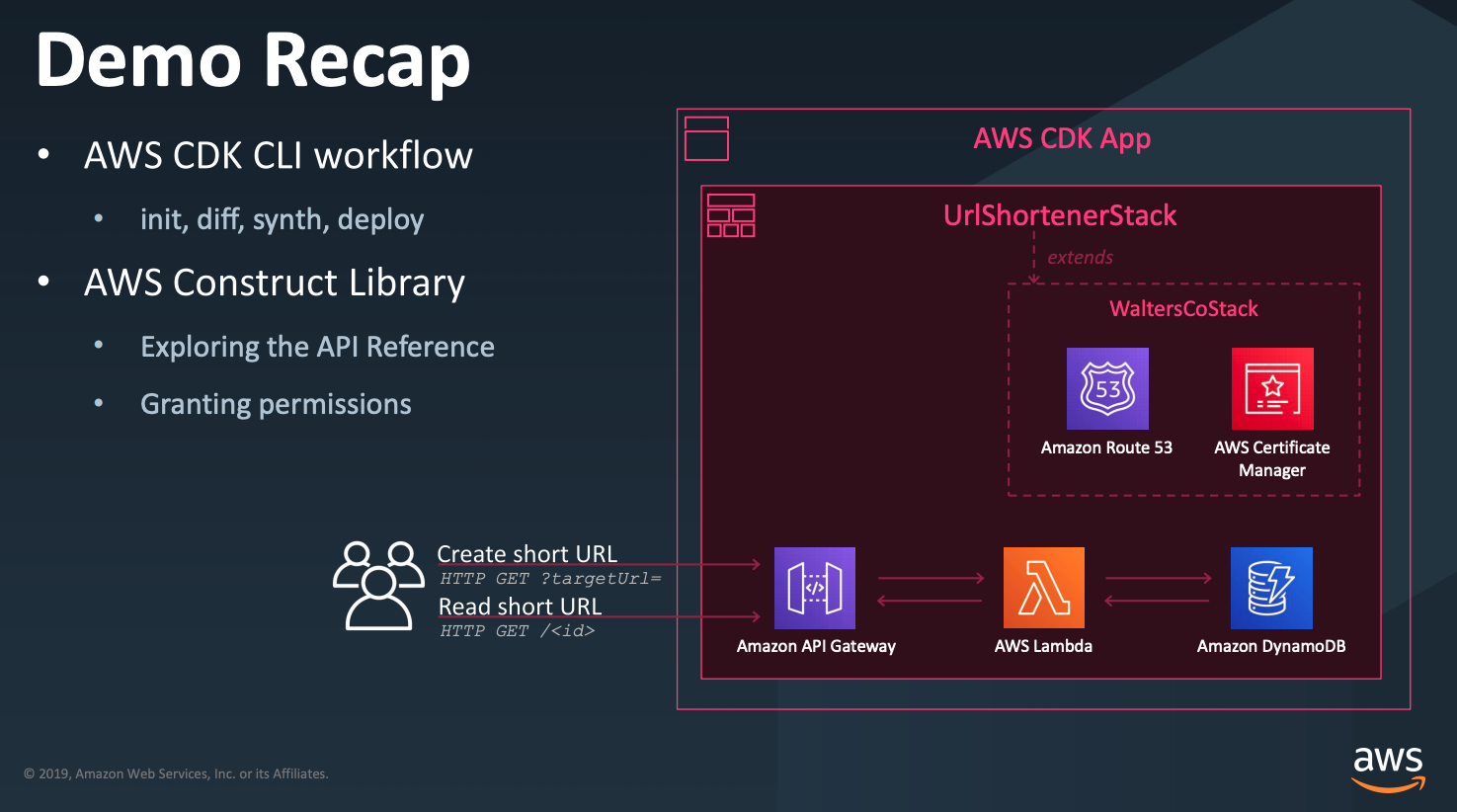Image resolution: width=1457 pixels, height=812 pixels.
Task: Select the 'Granting permissions' bullet item
Action: [276, 403]
